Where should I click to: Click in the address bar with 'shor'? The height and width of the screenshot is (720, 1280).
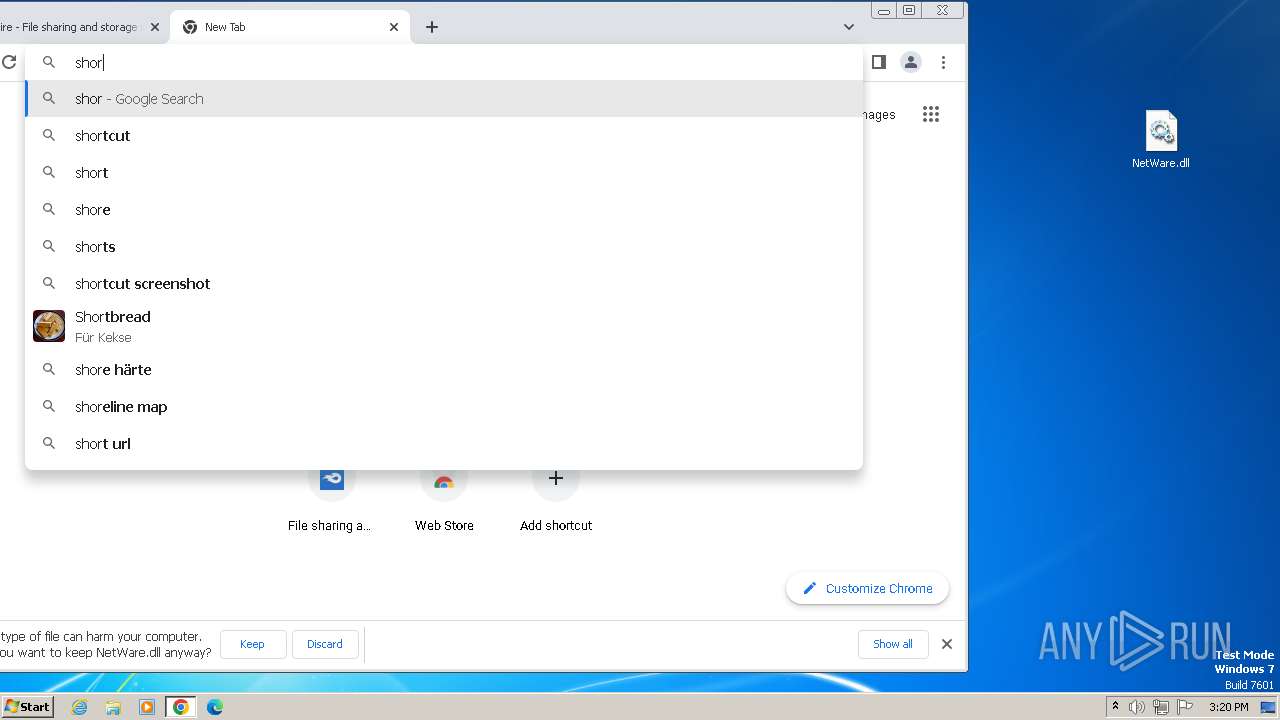pos(444,62)
